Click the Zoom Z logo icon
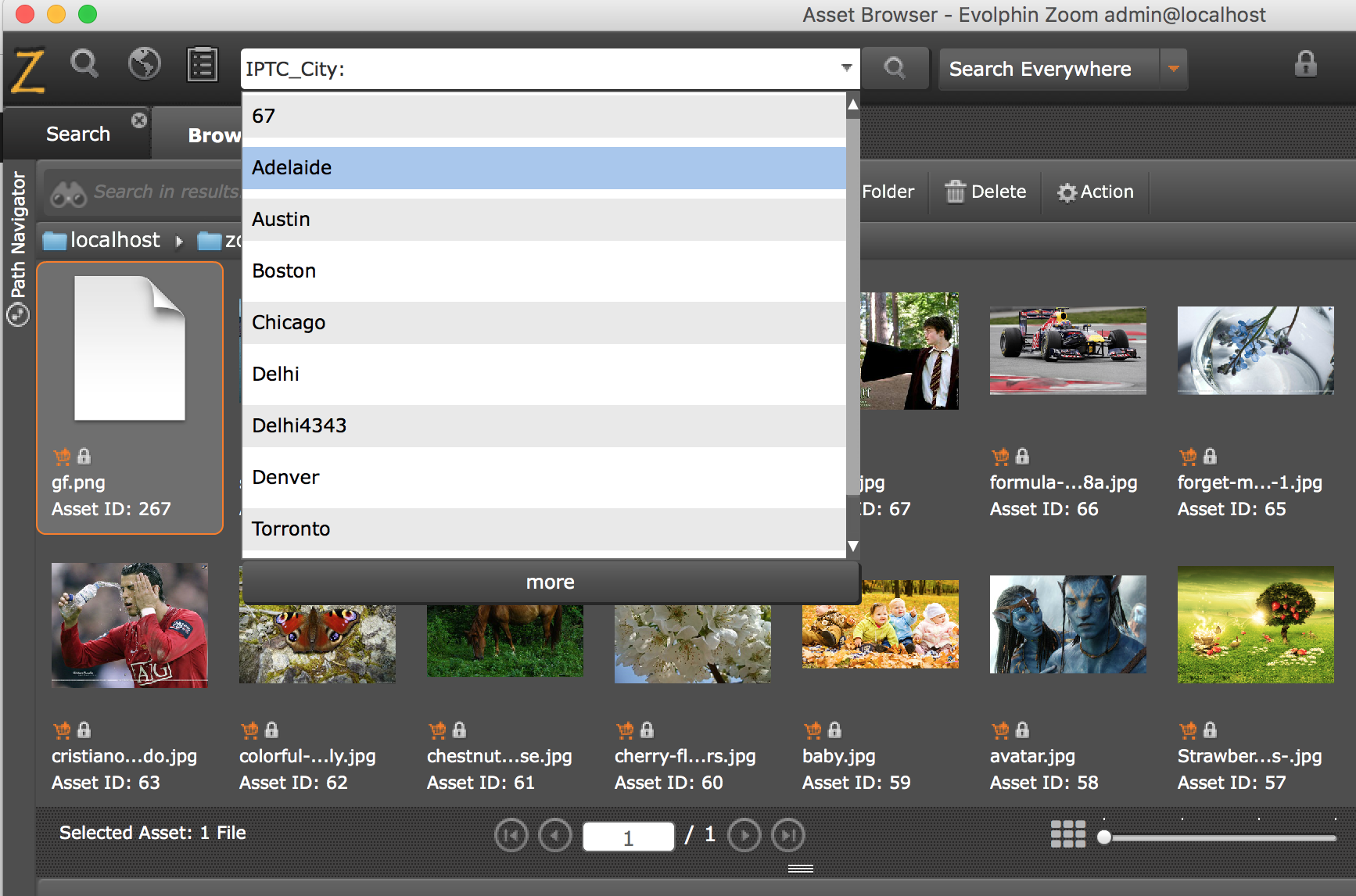 (27, 70)
